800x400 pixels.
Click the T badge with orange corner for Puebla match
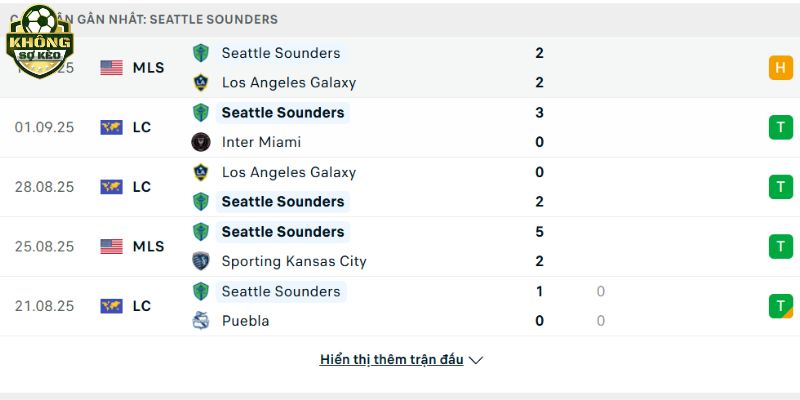[x=781, y=306]
